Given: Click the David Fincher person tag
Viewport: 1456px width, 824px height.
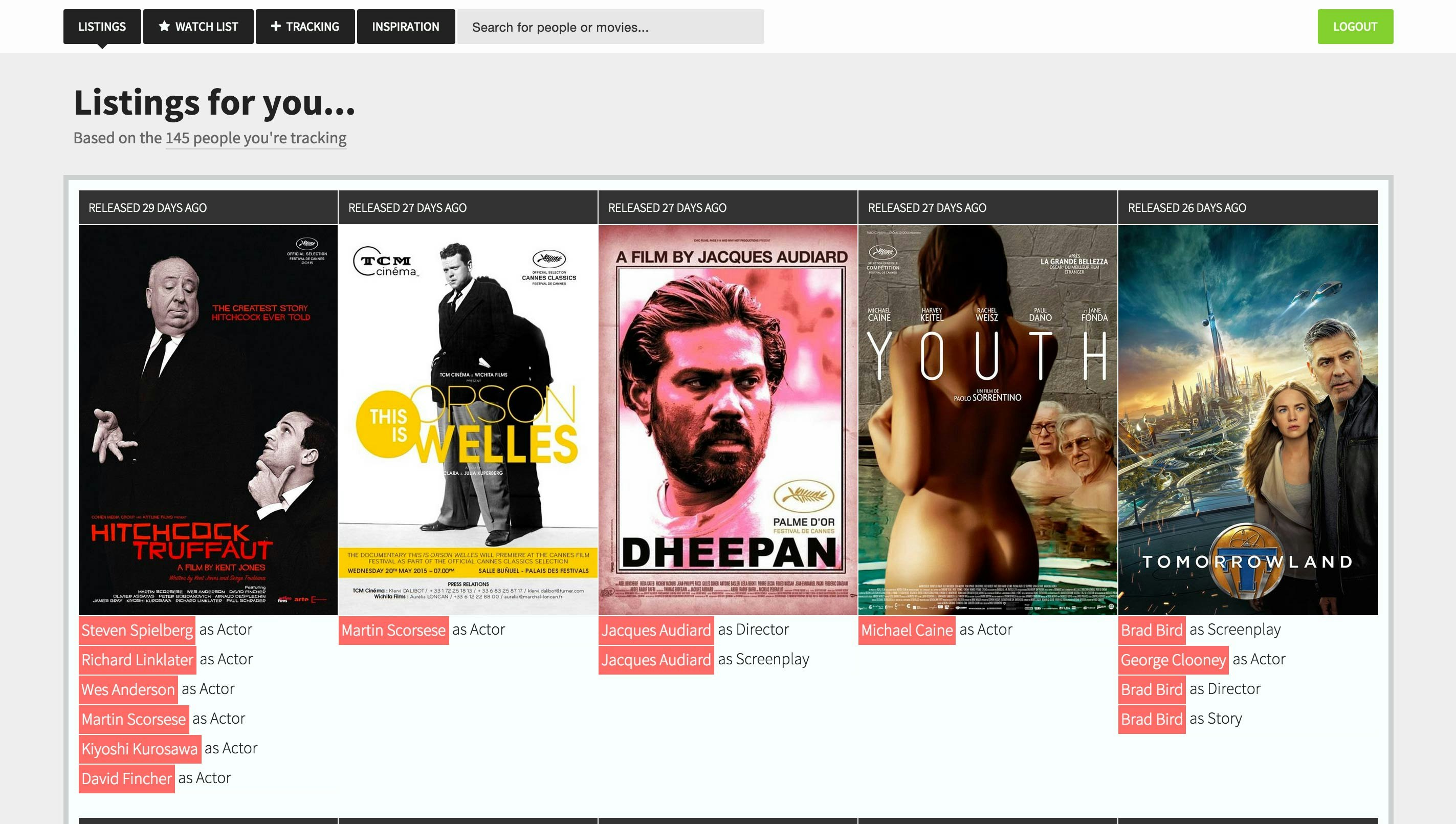Looking at the screenshot, I should click(x=126, y=778).
